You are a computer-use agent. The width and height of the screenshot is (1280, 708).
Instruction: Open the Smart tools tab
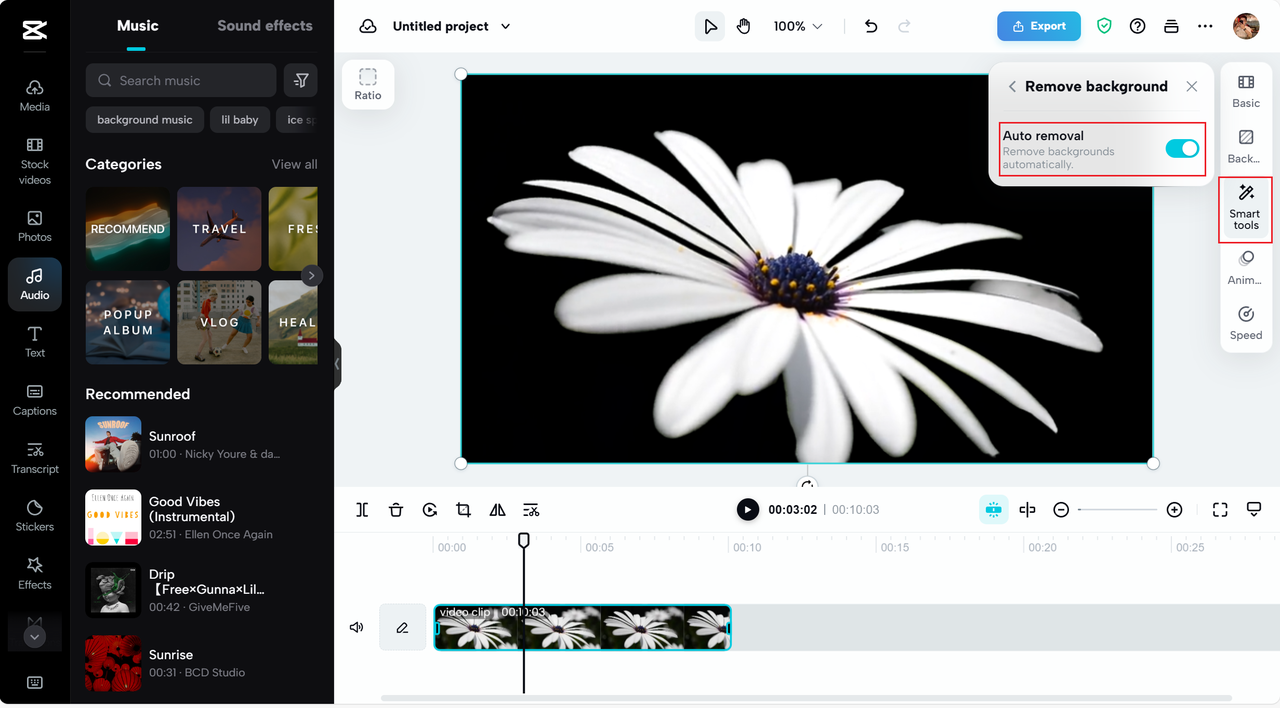coord(1246,209)
